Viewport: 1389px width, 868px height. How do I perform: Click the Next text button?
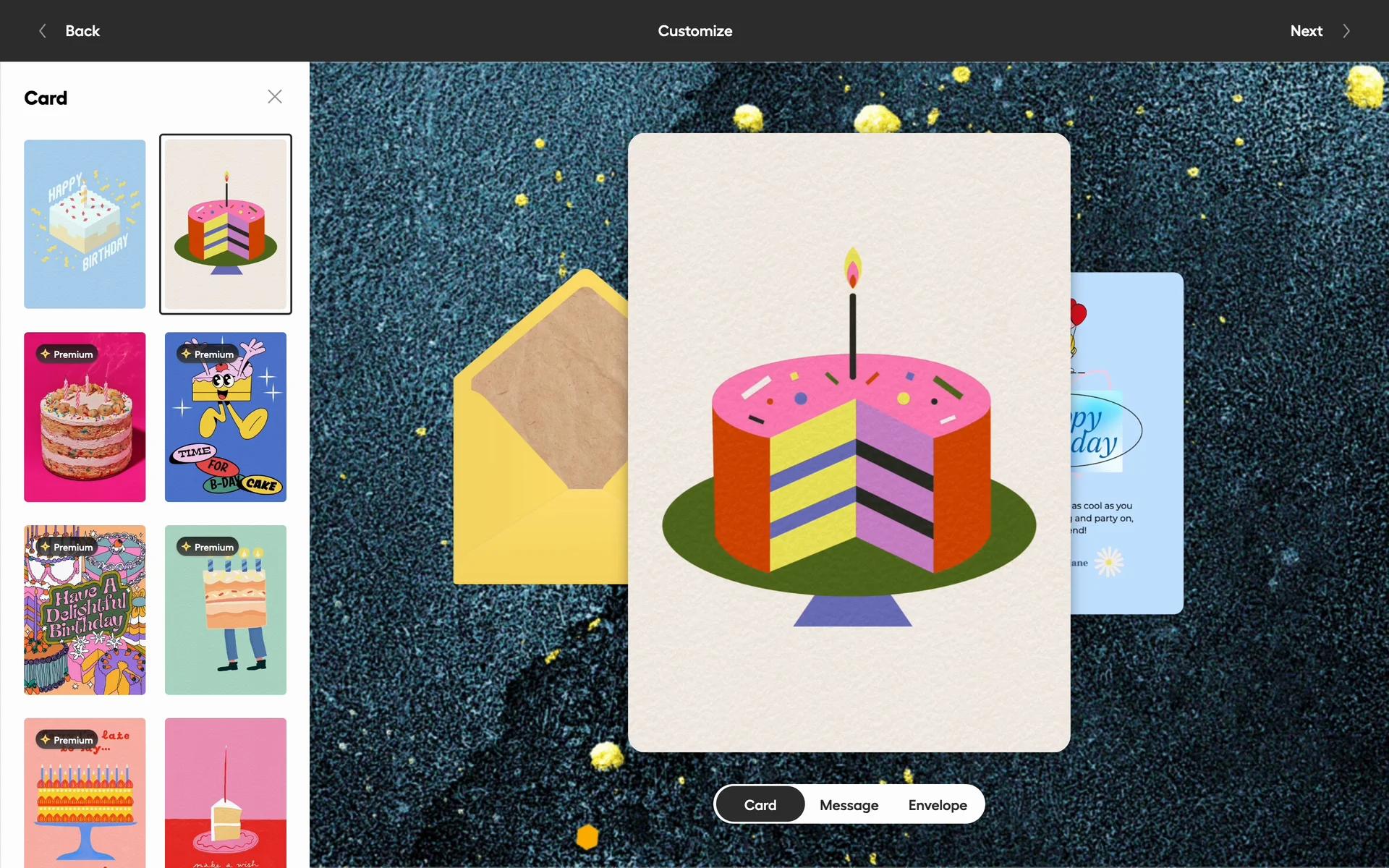pyautogui.click(x=1306, y=31)
